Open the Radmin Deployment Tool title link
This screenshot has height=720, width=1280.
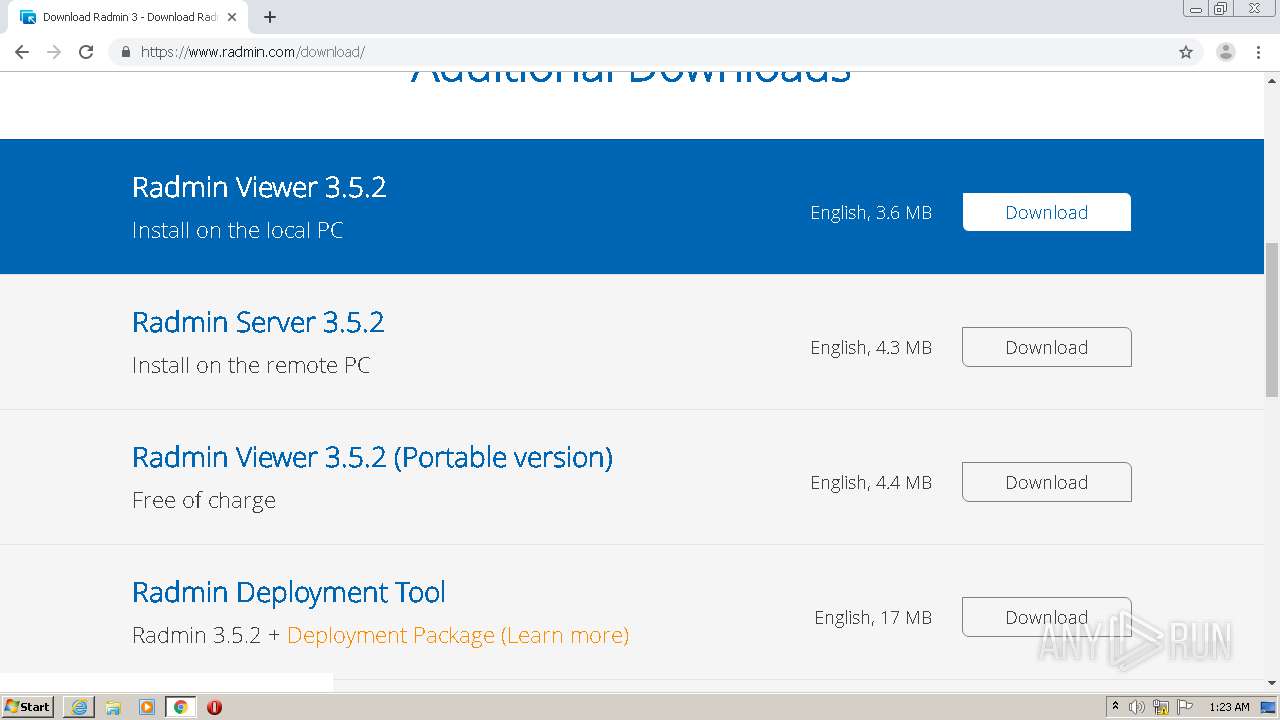tap(289, 592)
